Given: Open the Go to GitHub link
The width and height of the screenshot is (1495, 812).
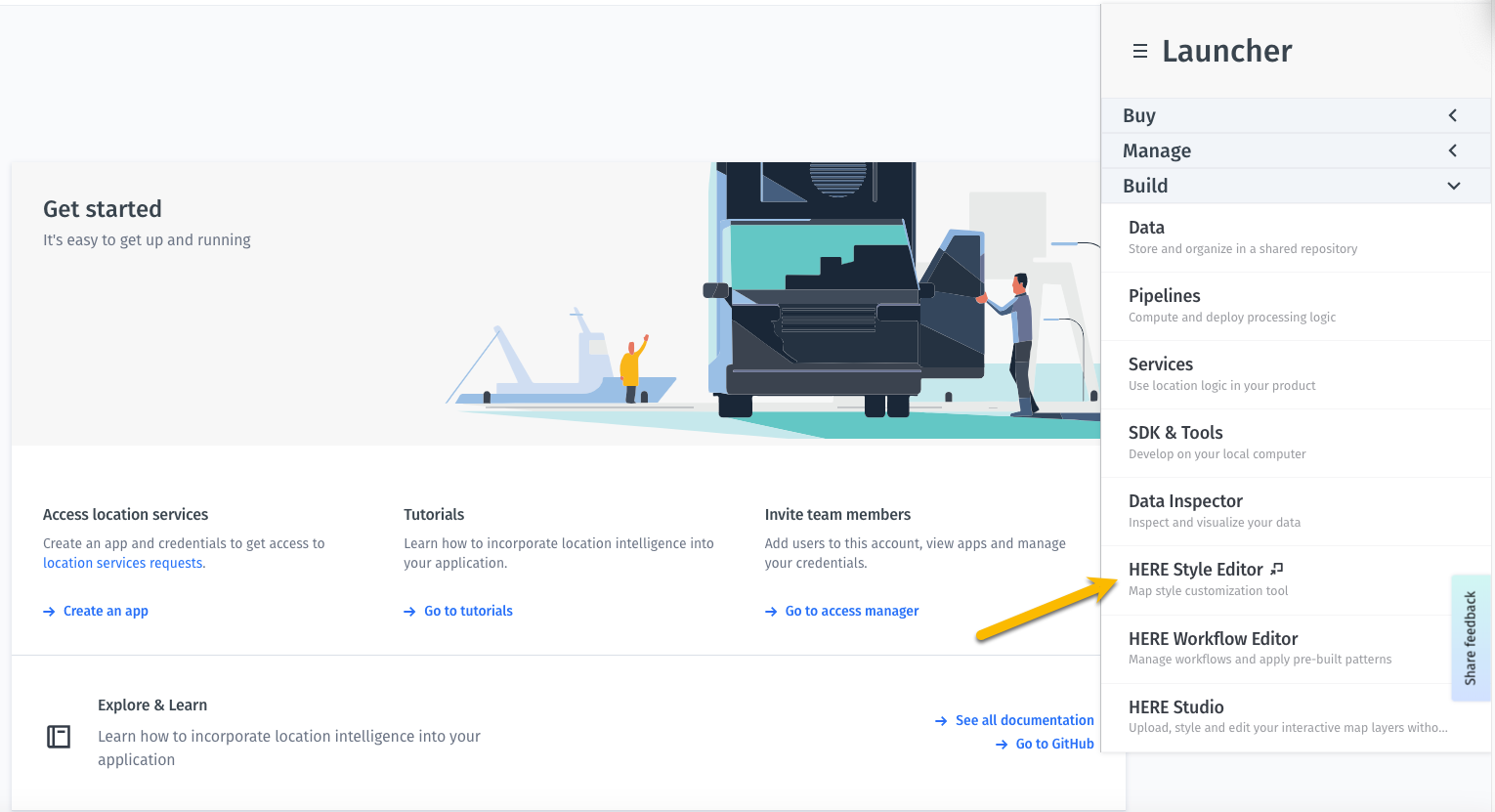Looking at the screenshot, I should click(x=1055, y=745).
